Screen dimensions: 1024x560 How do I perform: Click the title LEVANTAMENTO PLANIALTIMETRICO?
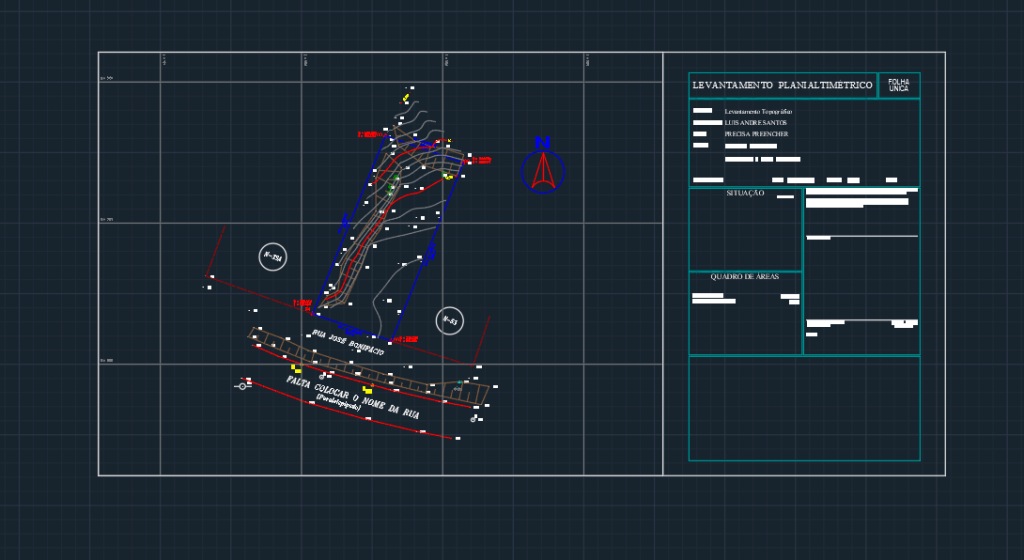[x=782, y=86]
